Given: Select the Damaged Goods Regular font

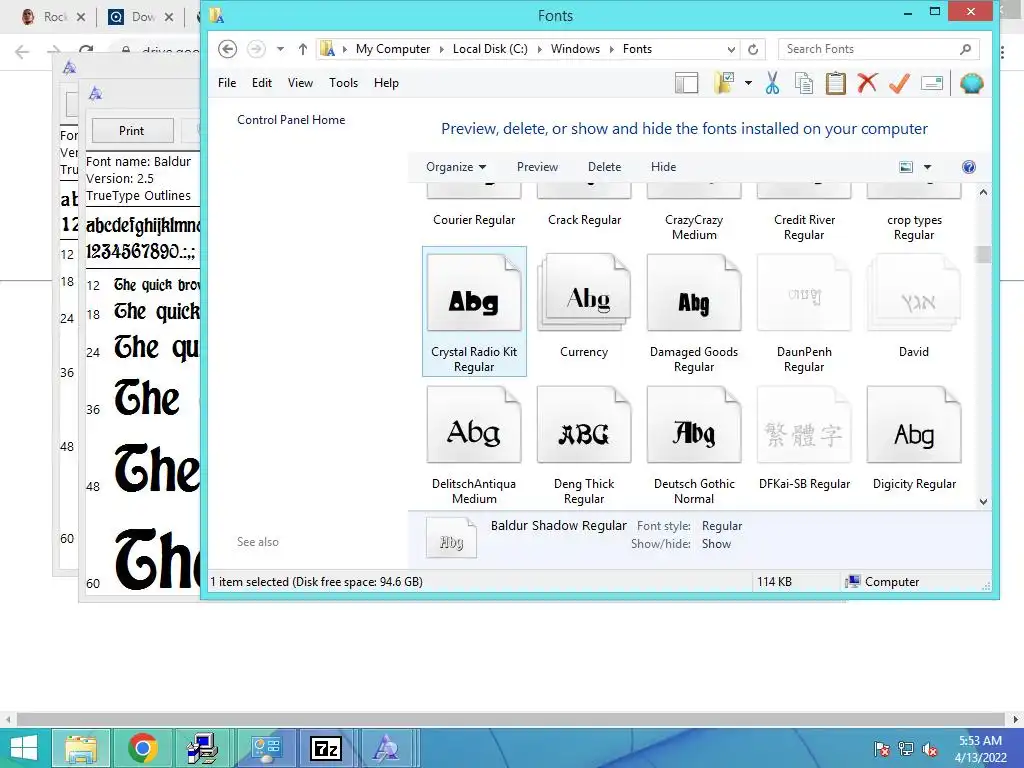Looking at the screenshot, I should click(694, 312).
